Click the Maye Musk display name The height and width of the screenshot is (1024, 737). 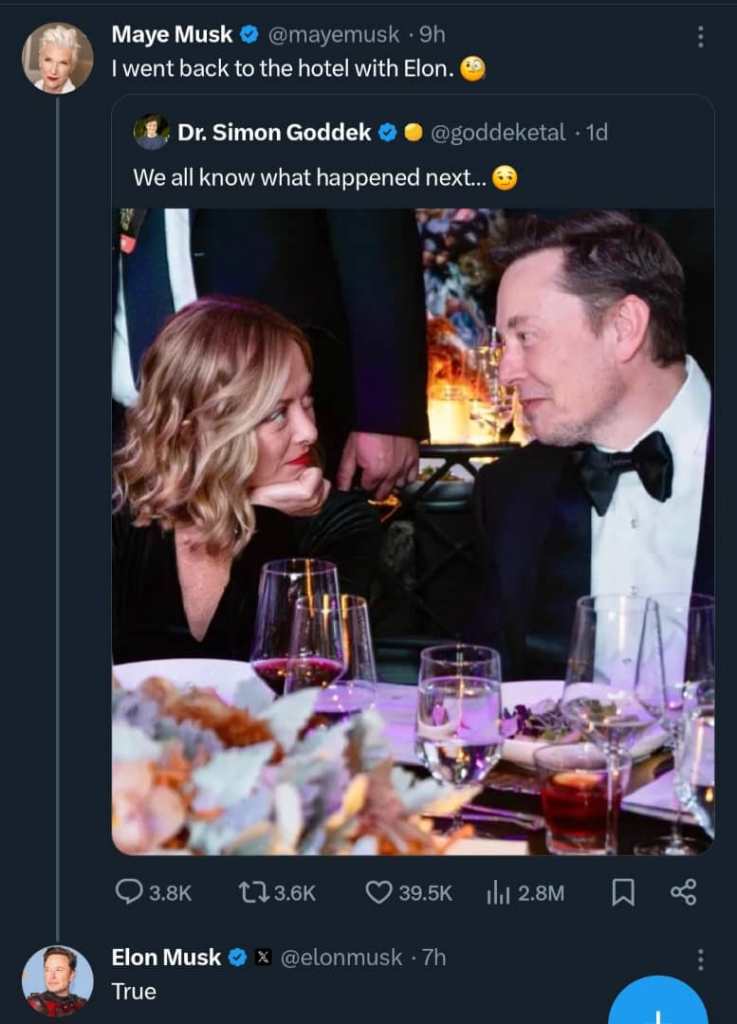click(x=172, y=34)
